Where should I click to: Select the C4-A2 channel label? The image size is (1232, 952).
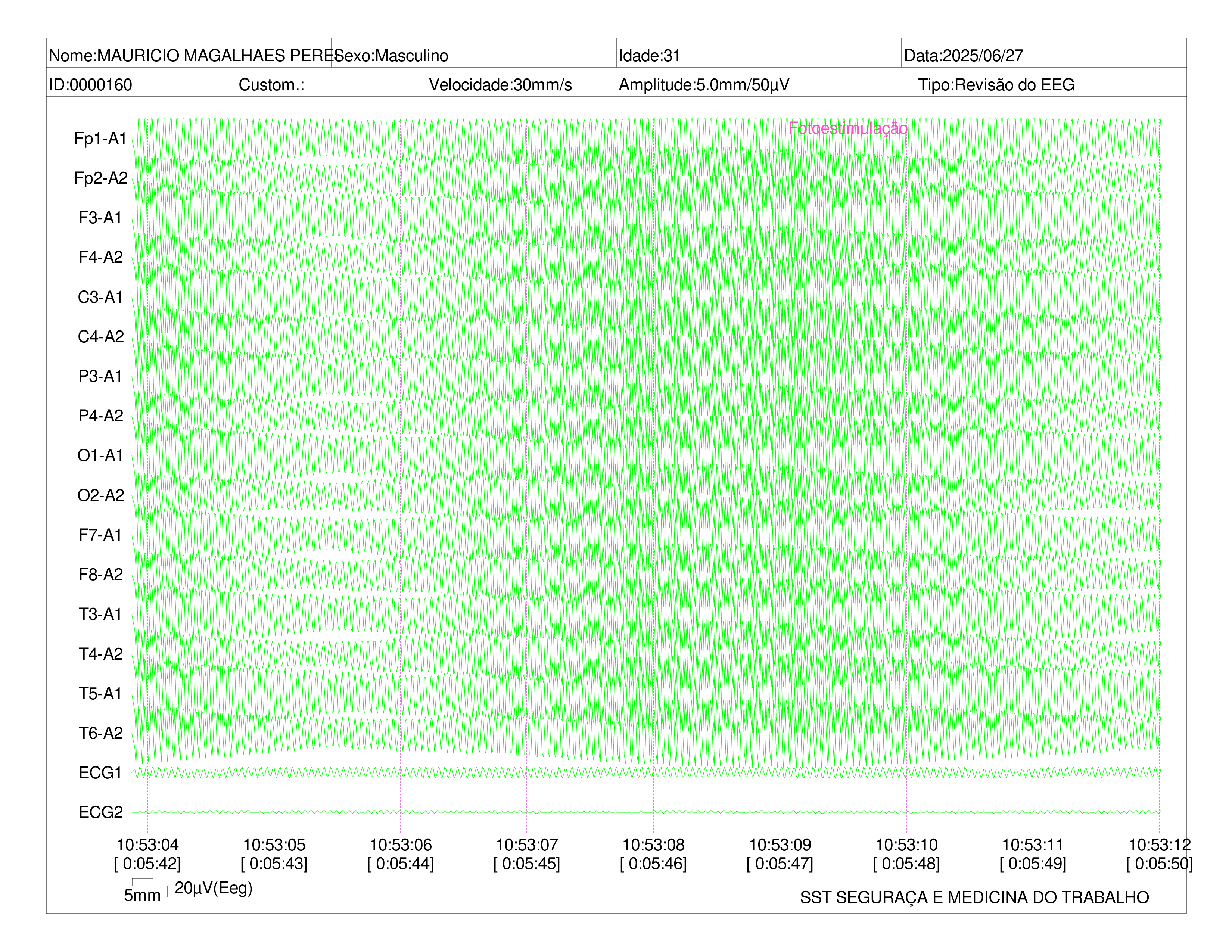100,336
